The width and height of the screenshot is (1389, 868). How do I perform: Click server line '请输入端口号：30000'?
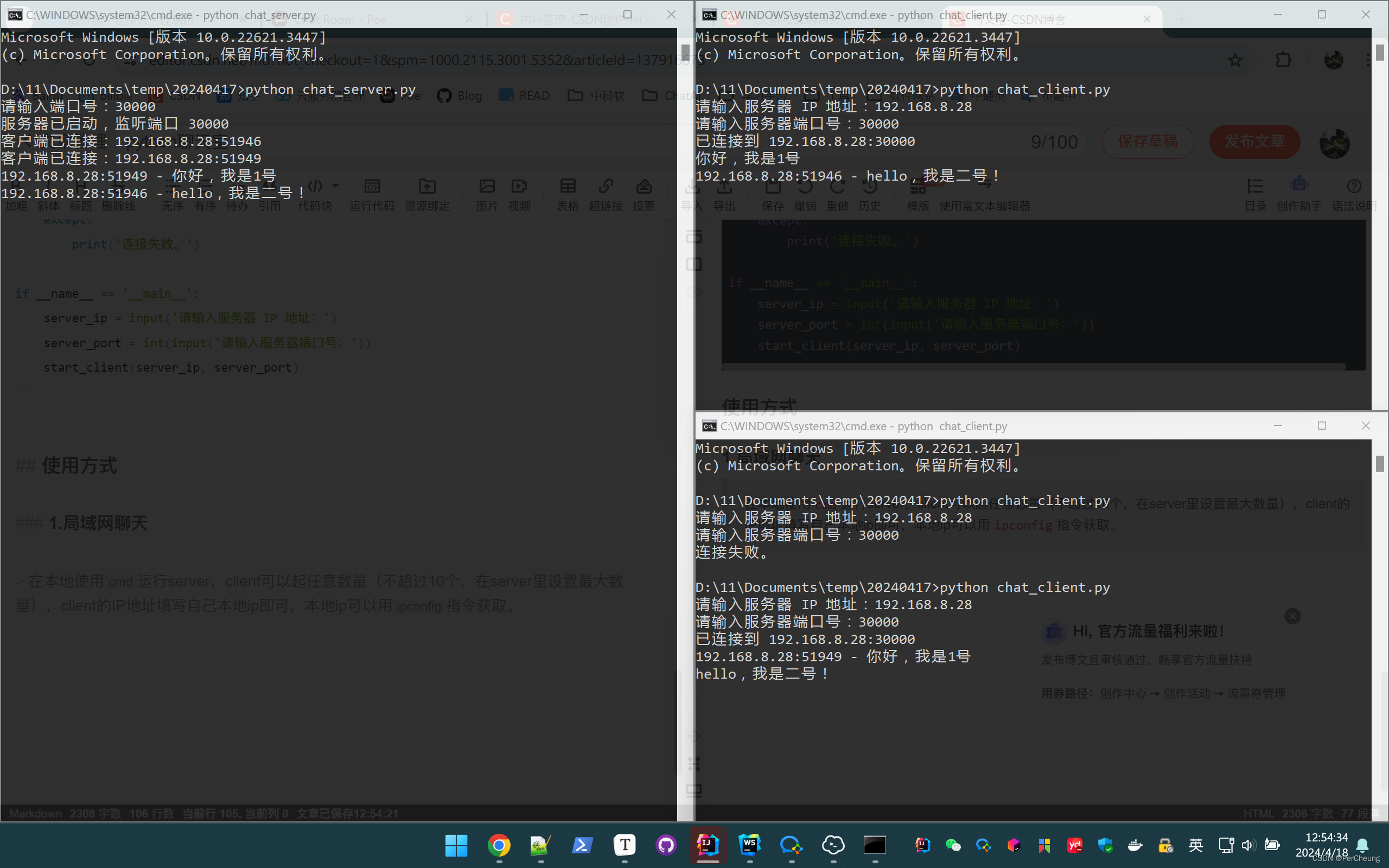coord(78,107)
